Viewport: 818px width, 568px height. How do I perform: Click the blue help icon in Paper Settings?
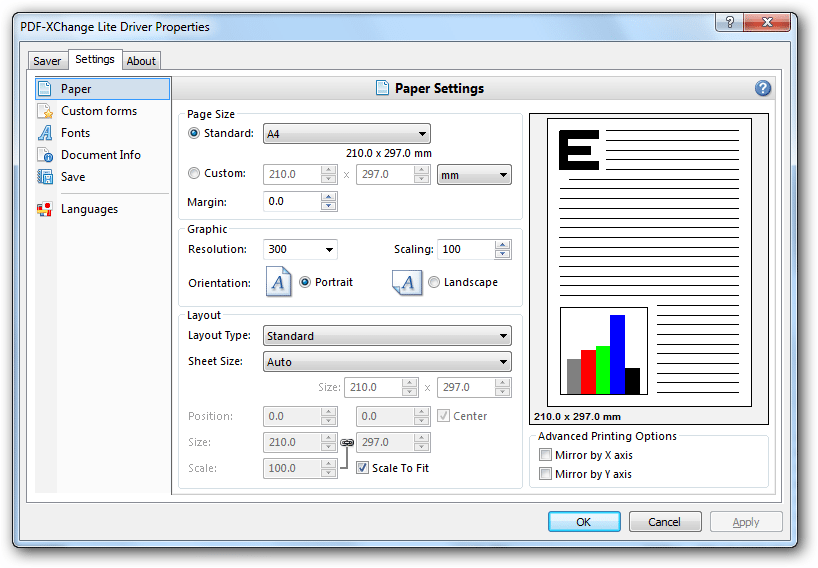[763, 88]
